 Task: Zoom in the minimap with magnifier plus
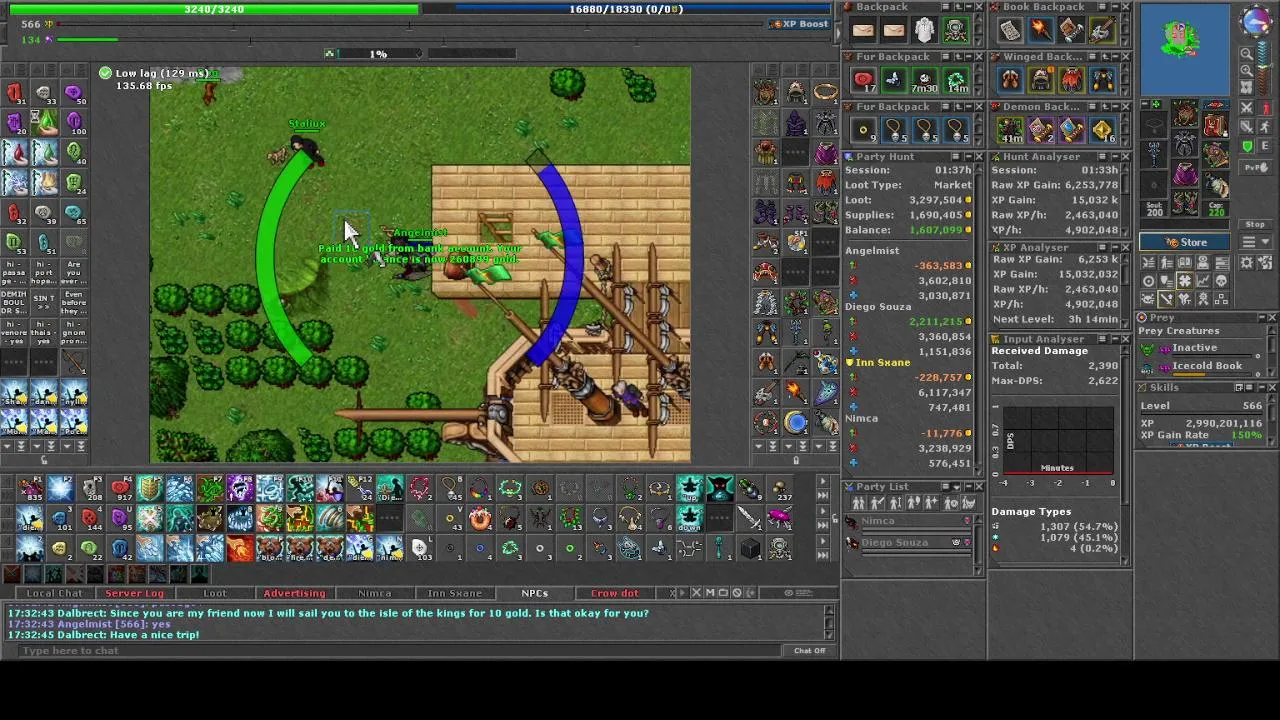click(1246, 70)
